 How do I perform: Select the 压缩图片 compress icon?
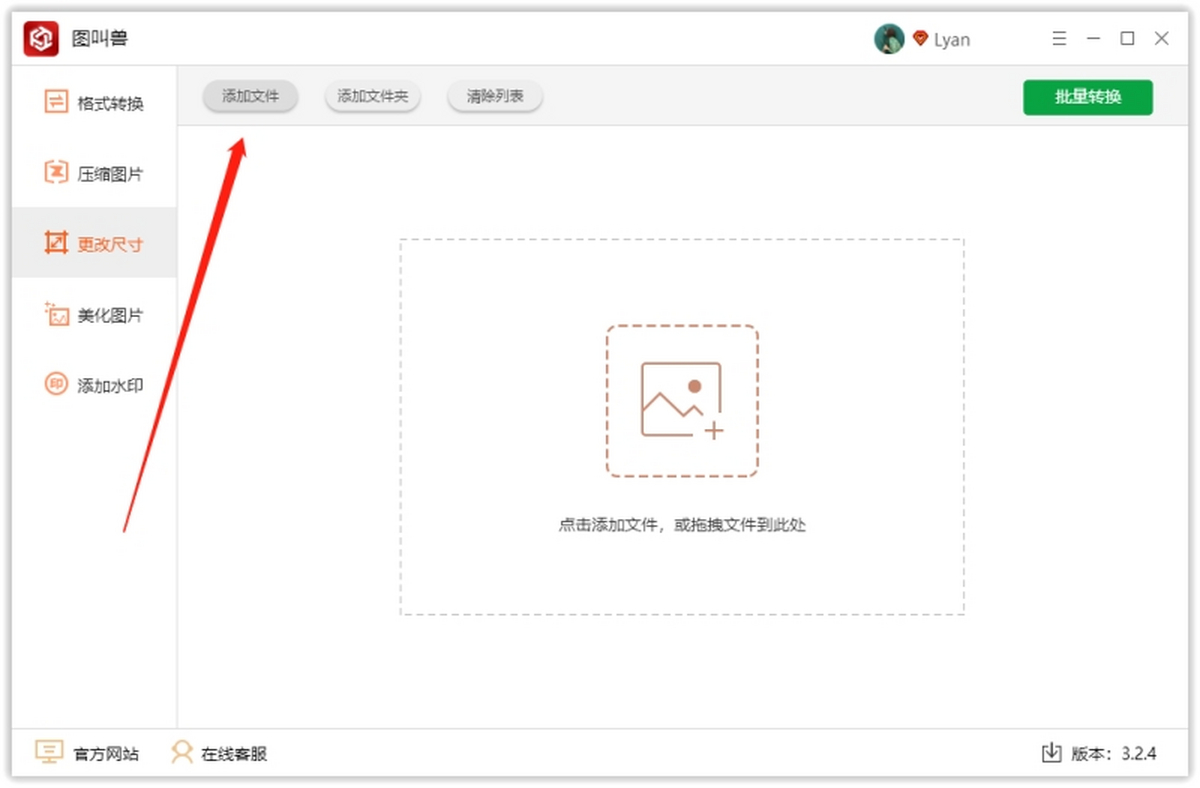click(56, 173)
